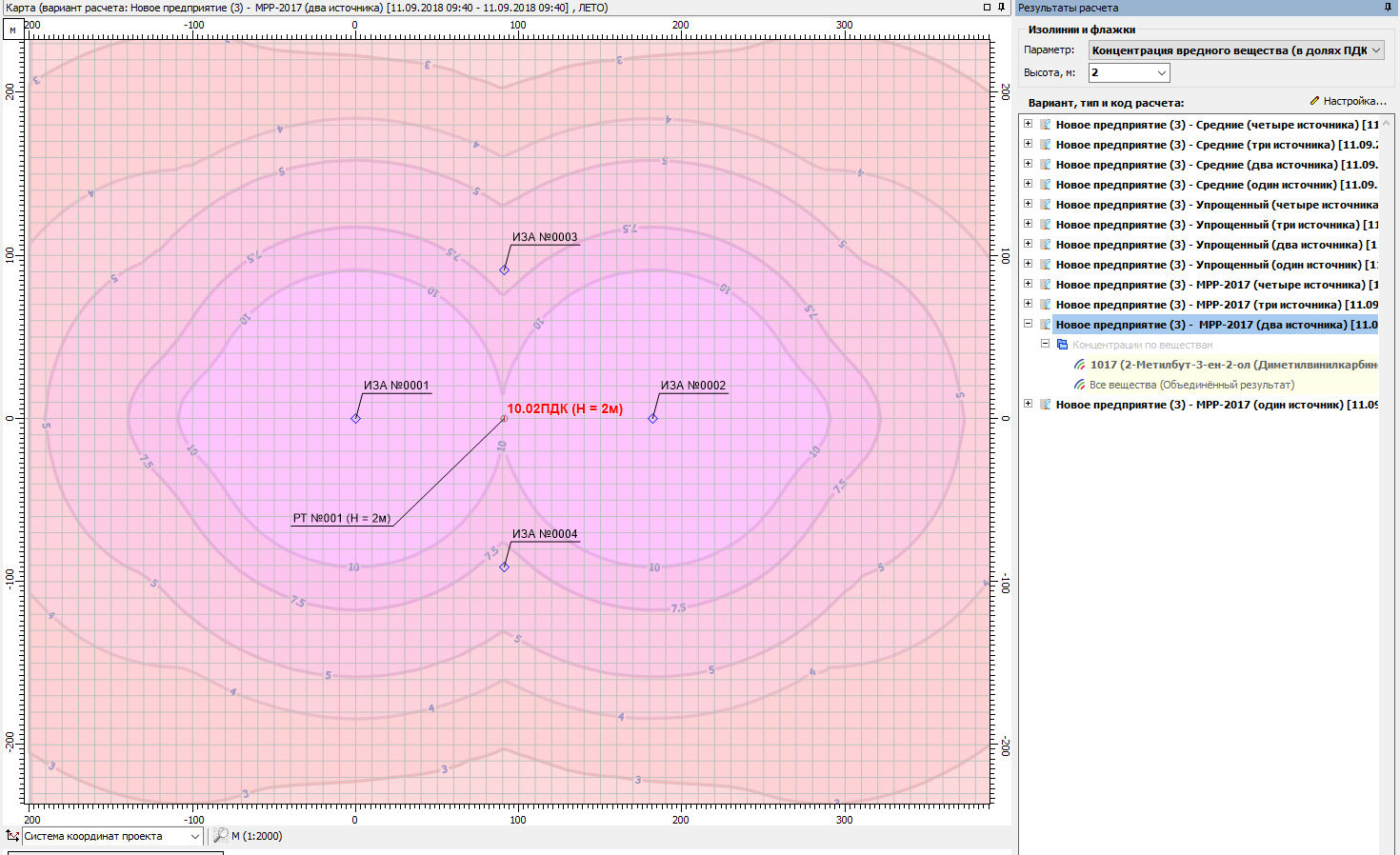Collapse the Концентрации по веществам folder
The image size is (1400, 855).
pos(1045,345)
